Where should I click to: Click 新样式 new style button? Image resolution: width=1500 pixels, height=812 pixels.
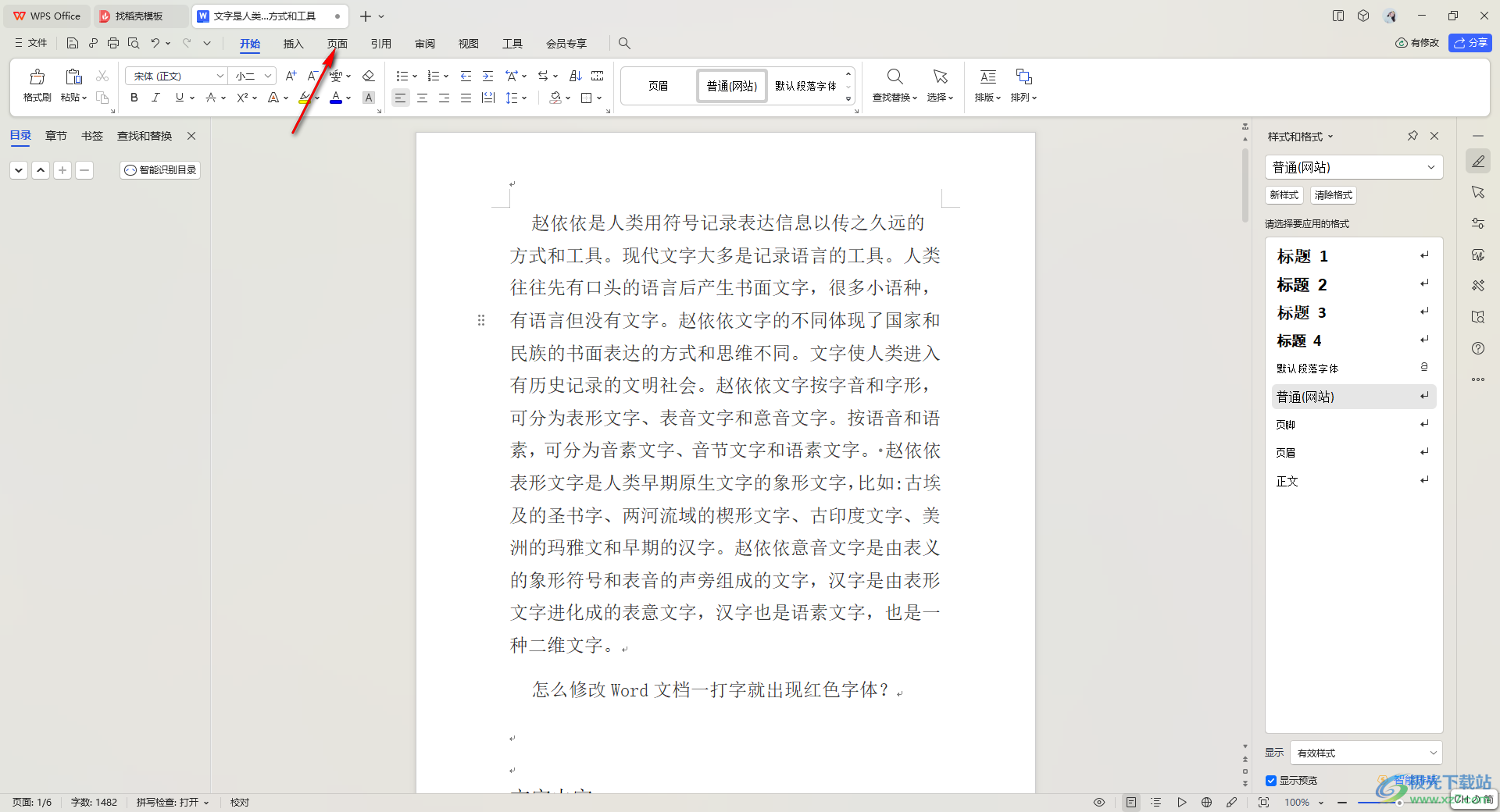click(x=1284, y=195)
